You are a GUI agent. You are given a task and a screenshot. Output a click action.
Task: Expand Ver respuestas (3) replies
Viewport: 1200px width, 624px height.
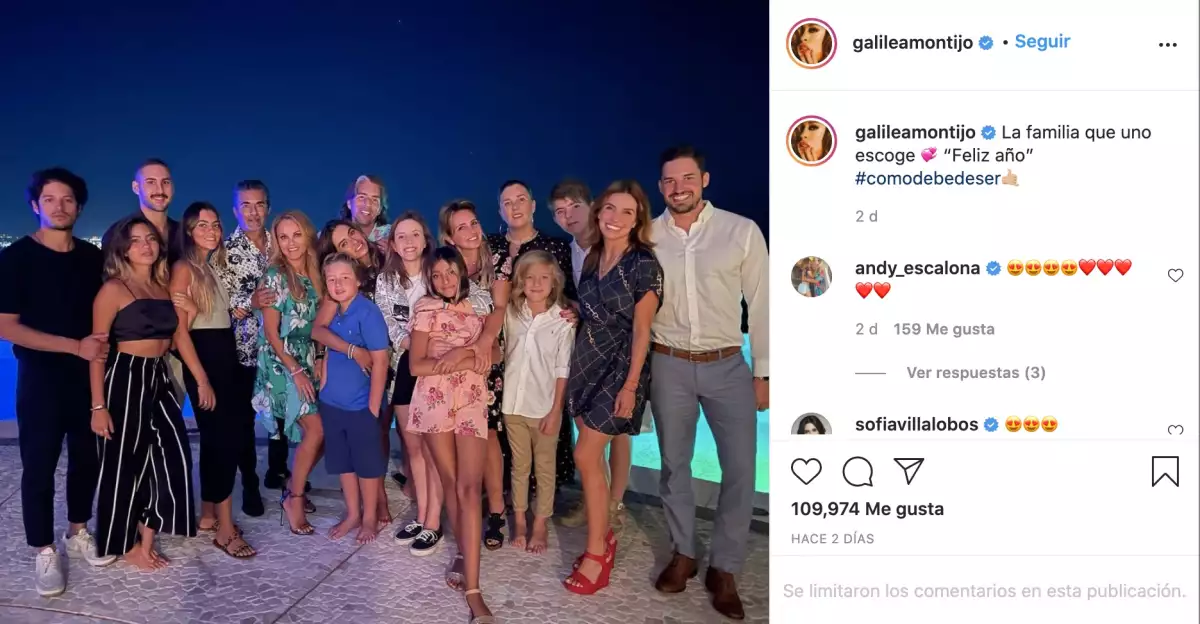coord(976,372)
